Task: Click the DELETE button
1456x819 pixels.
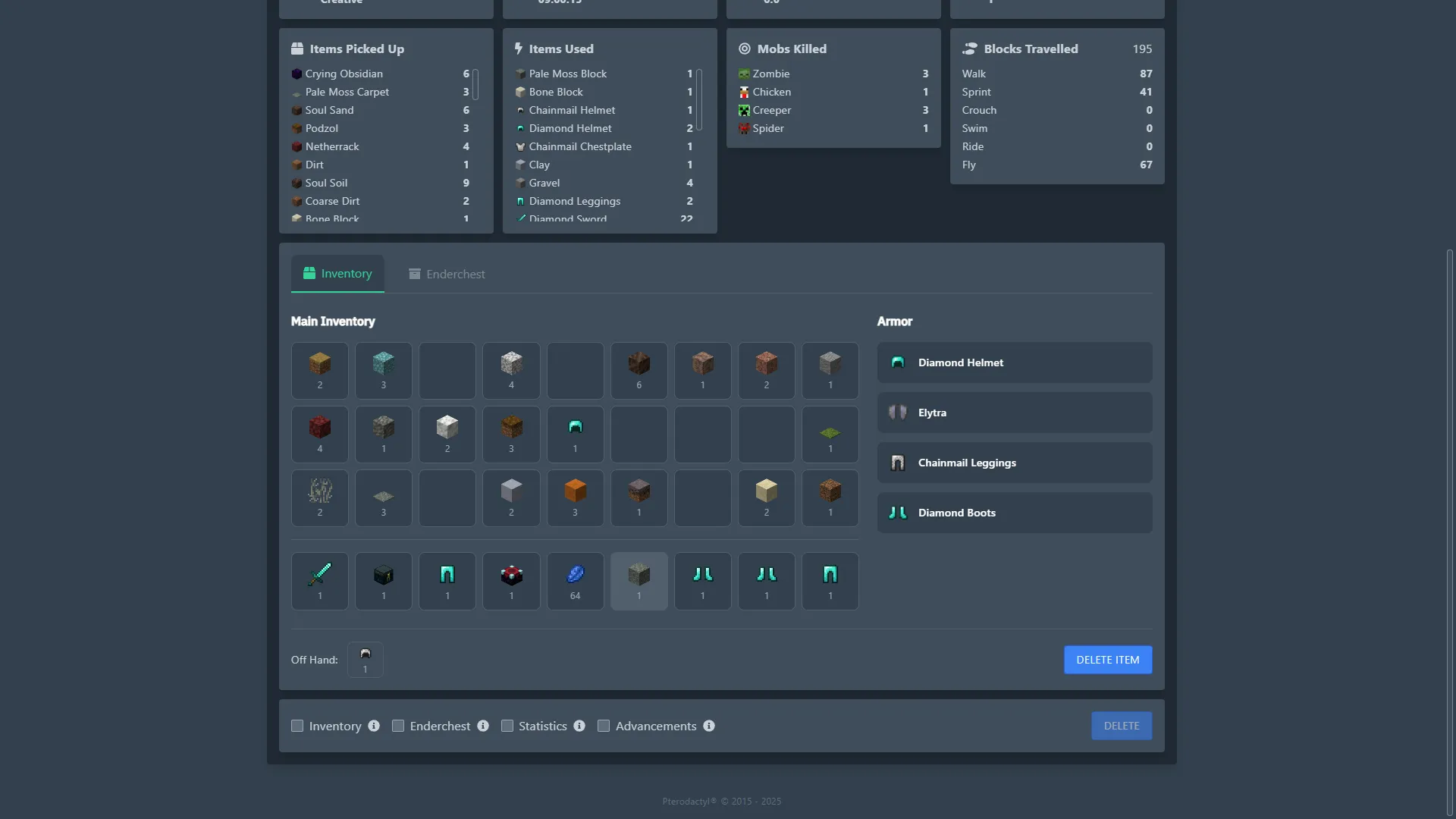Action: click(x=1121, y=726)
